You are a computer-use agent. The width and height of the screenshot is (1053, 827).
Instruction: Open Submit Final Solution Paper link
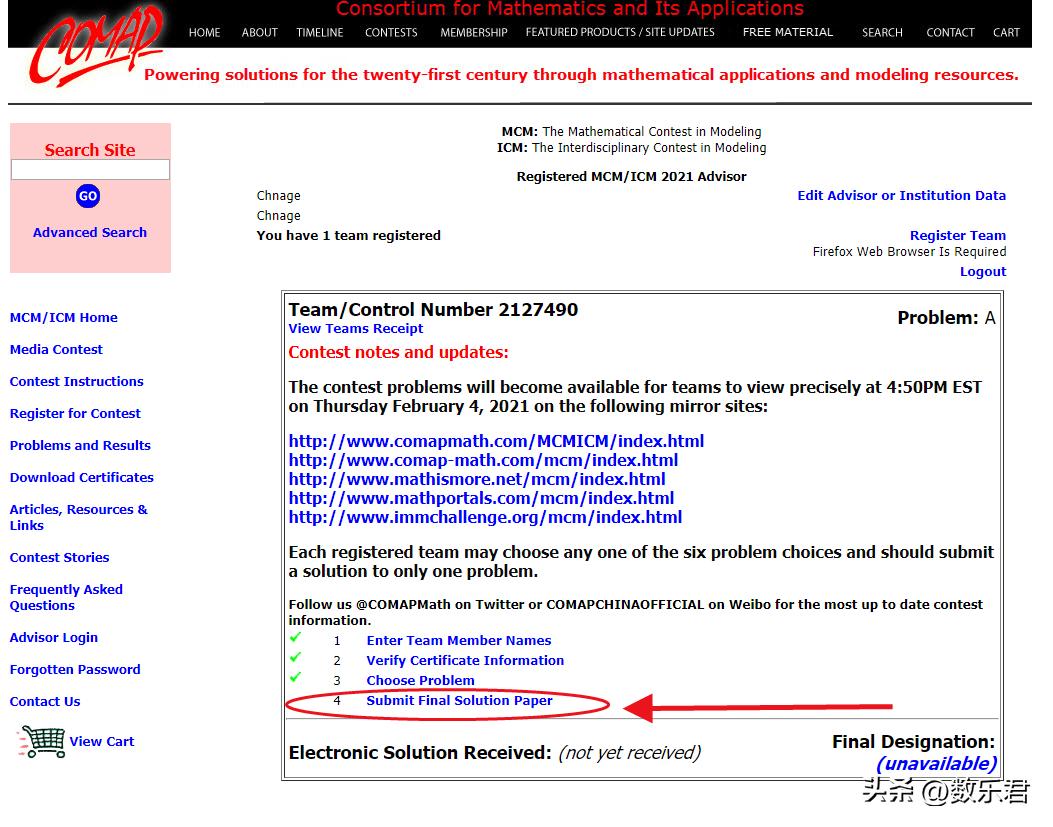click(459, 701)
